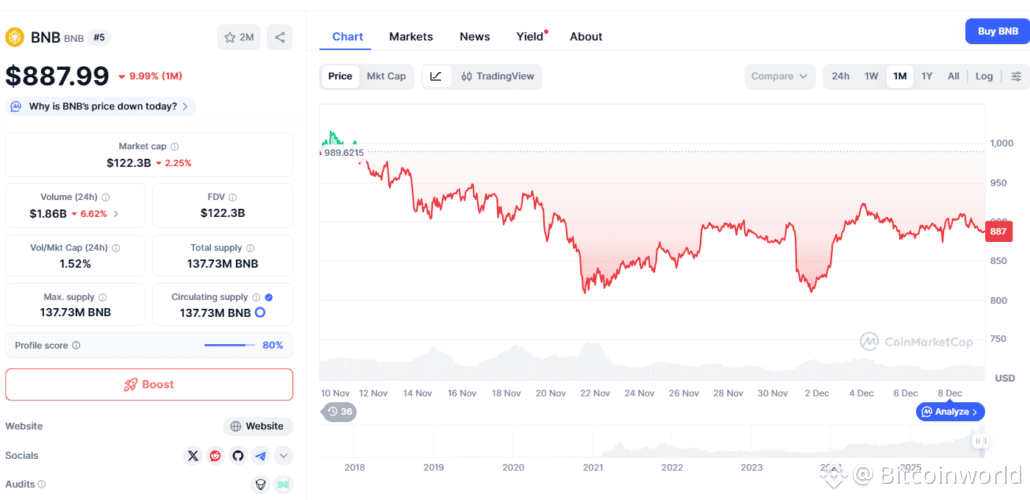1030x500 pixels.
Task: Enable Log scale on chart
Action: pyautogui.click(x=984, y=76)
